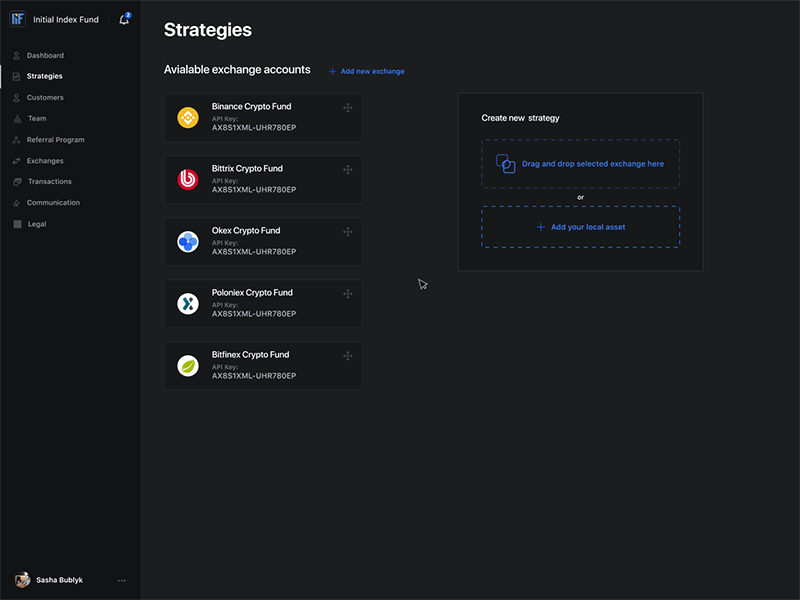Image resolution: width=800 pixels, height=600 pixels.
Task: Click Add your local asset
Action: 580,227
